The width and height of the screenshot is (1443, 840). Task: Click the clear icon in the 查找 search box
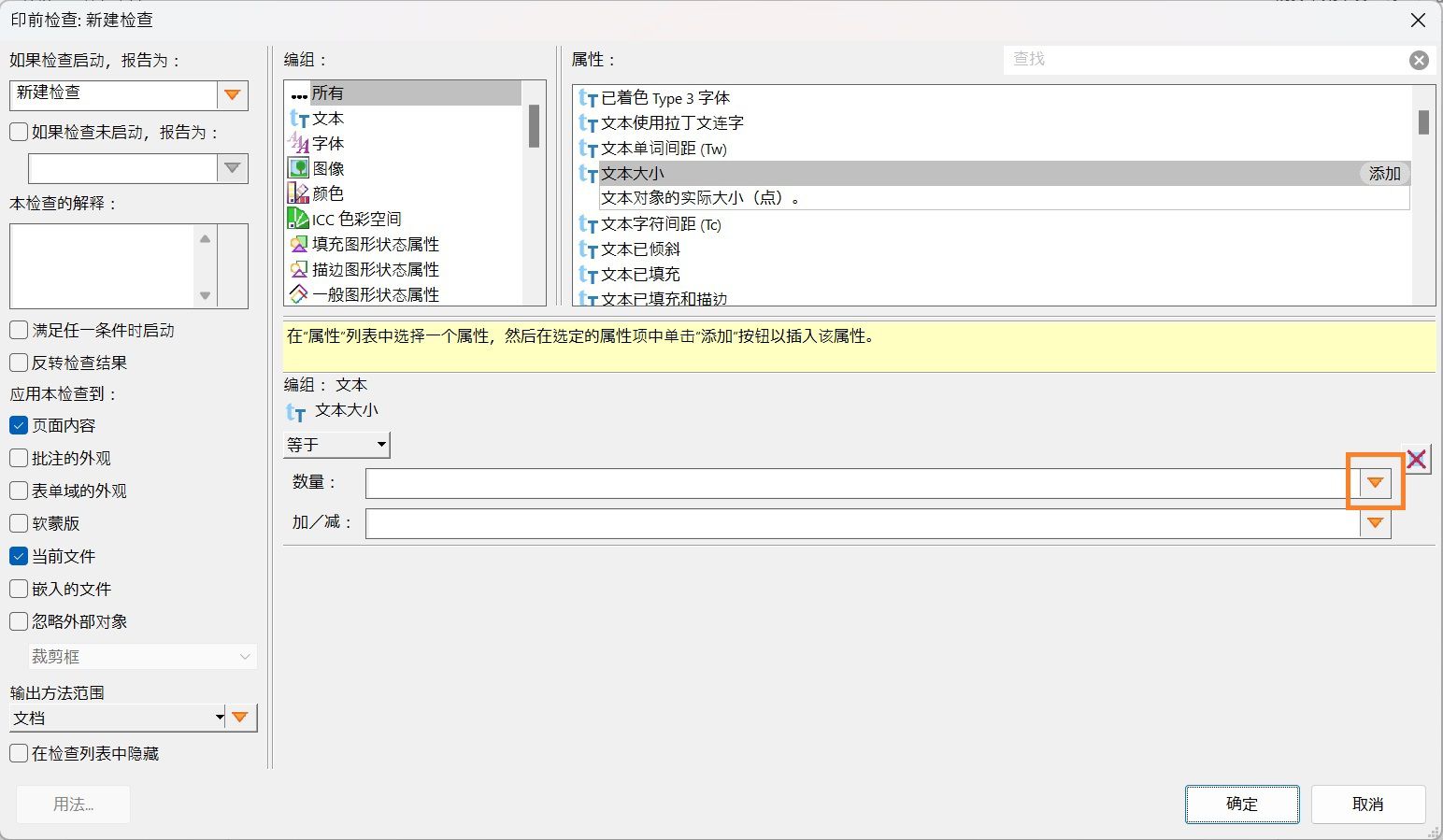pyautogui.click(x=1419, y=60)
